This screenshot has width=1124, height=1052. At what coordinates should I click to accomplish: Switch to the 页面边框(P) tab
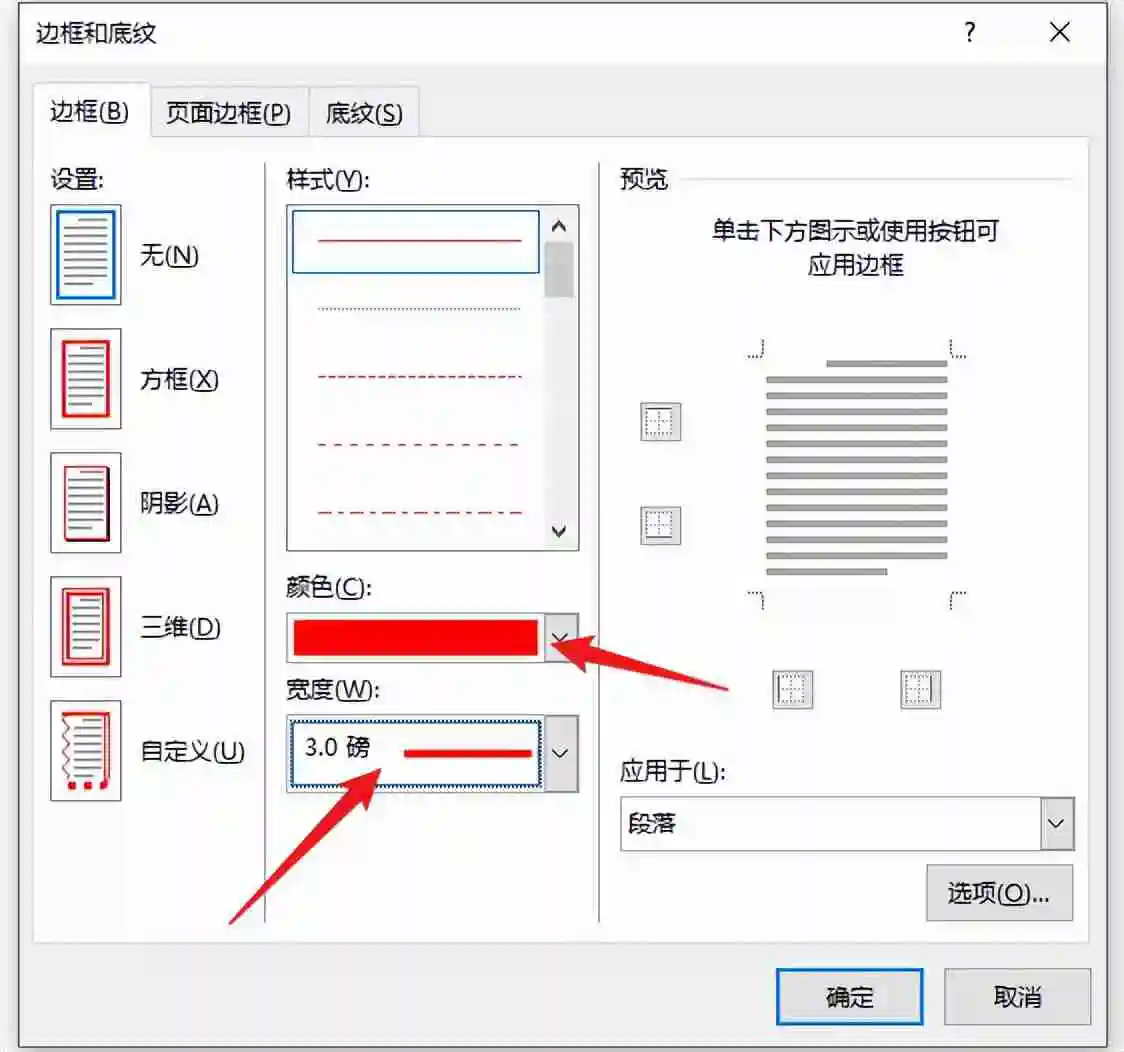tap(229, 113)
